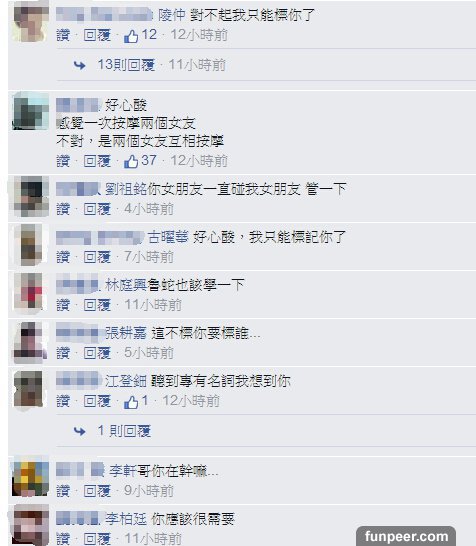Reply to the 陵仲 comment at top
The width and height of the screenshot is (476, 546).
point(97,36)
